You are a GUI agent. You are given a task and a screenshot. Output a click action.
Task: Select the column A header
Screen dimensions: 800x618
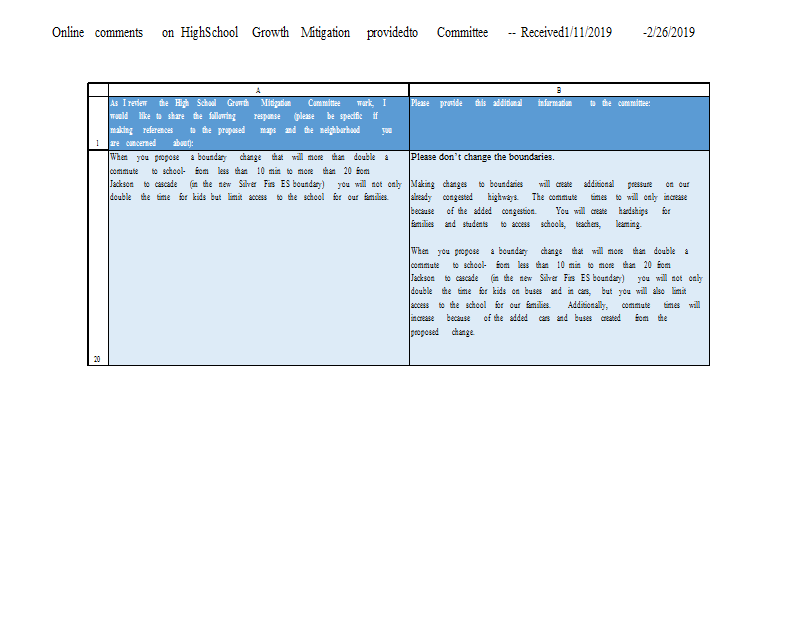click(258, 90)
